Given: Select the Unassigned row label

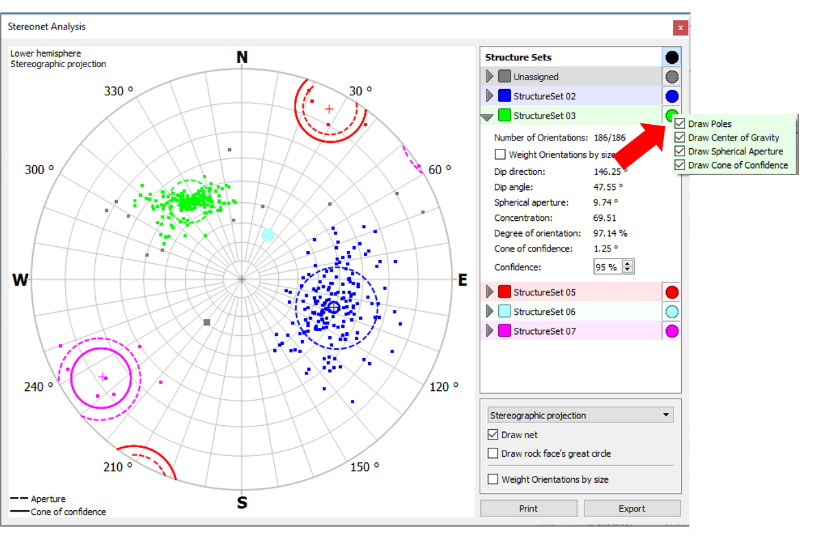Looking at the screenshot, I should point(536,77).
